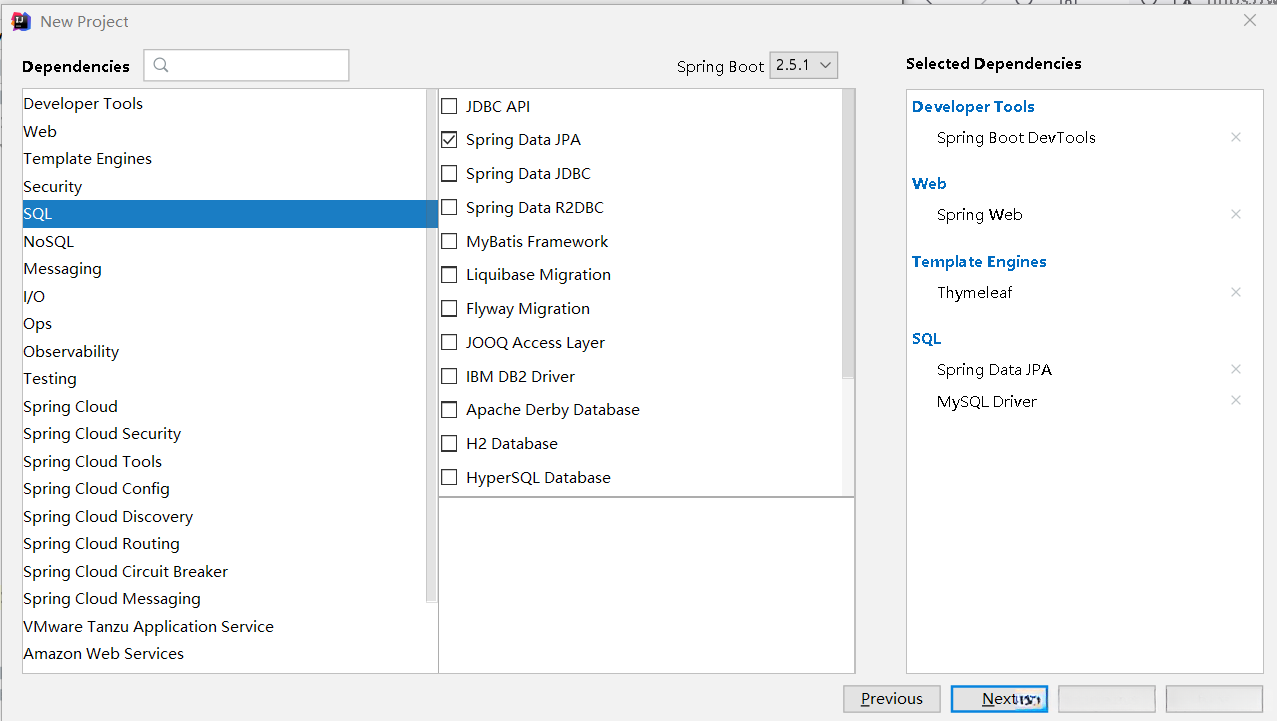Remove Spring Data JPA from selected list
The width and height of the screenshot is (1277, 721).
pyautogui.click(x=1236, y=370)
